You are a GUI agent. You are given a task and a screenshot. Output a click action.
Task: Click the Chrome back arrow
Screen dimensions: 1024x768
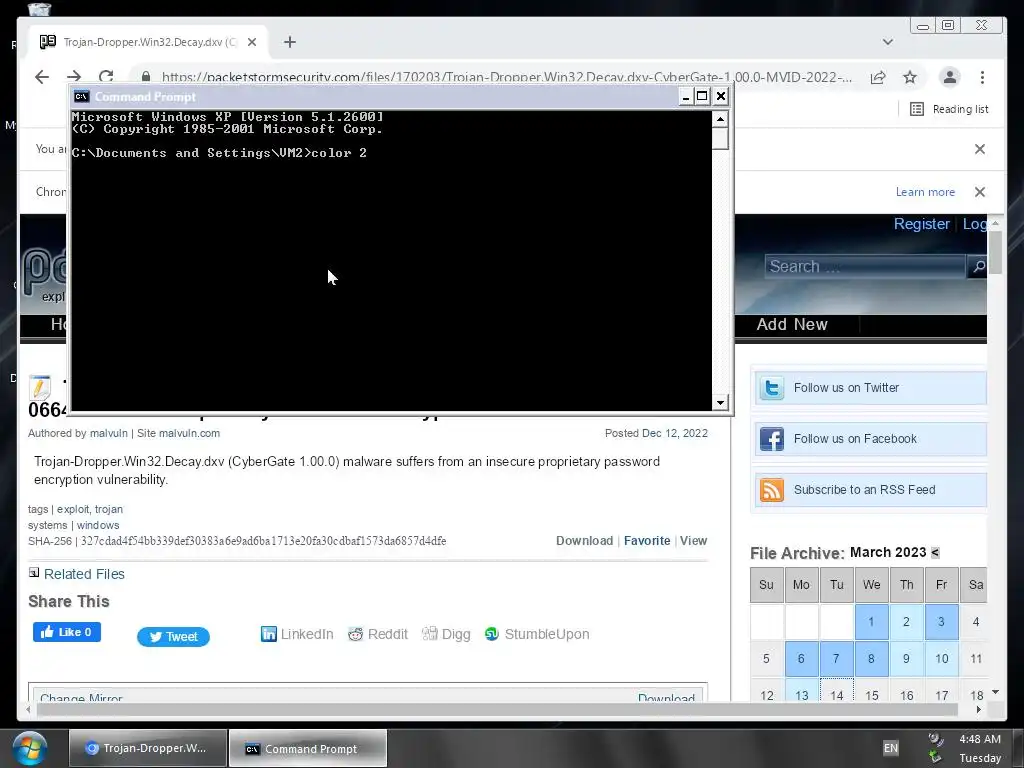click(42, 77)
